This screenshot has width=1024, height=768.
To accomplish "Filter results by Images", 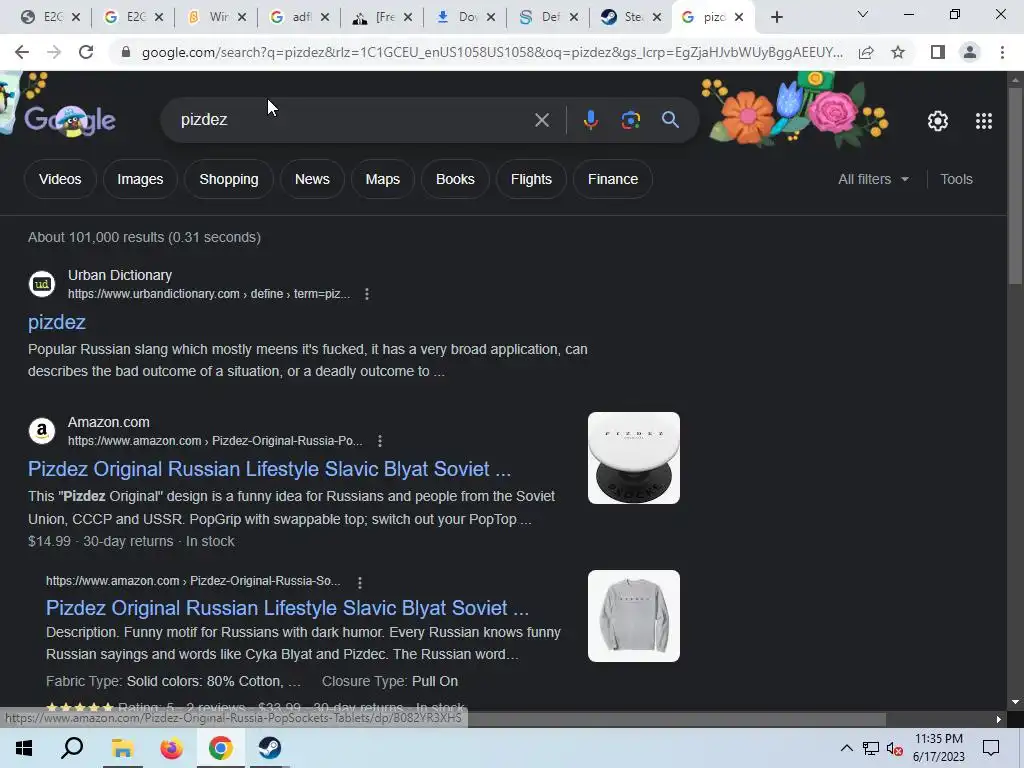I will pyautogui.click(x=140, y=179).
